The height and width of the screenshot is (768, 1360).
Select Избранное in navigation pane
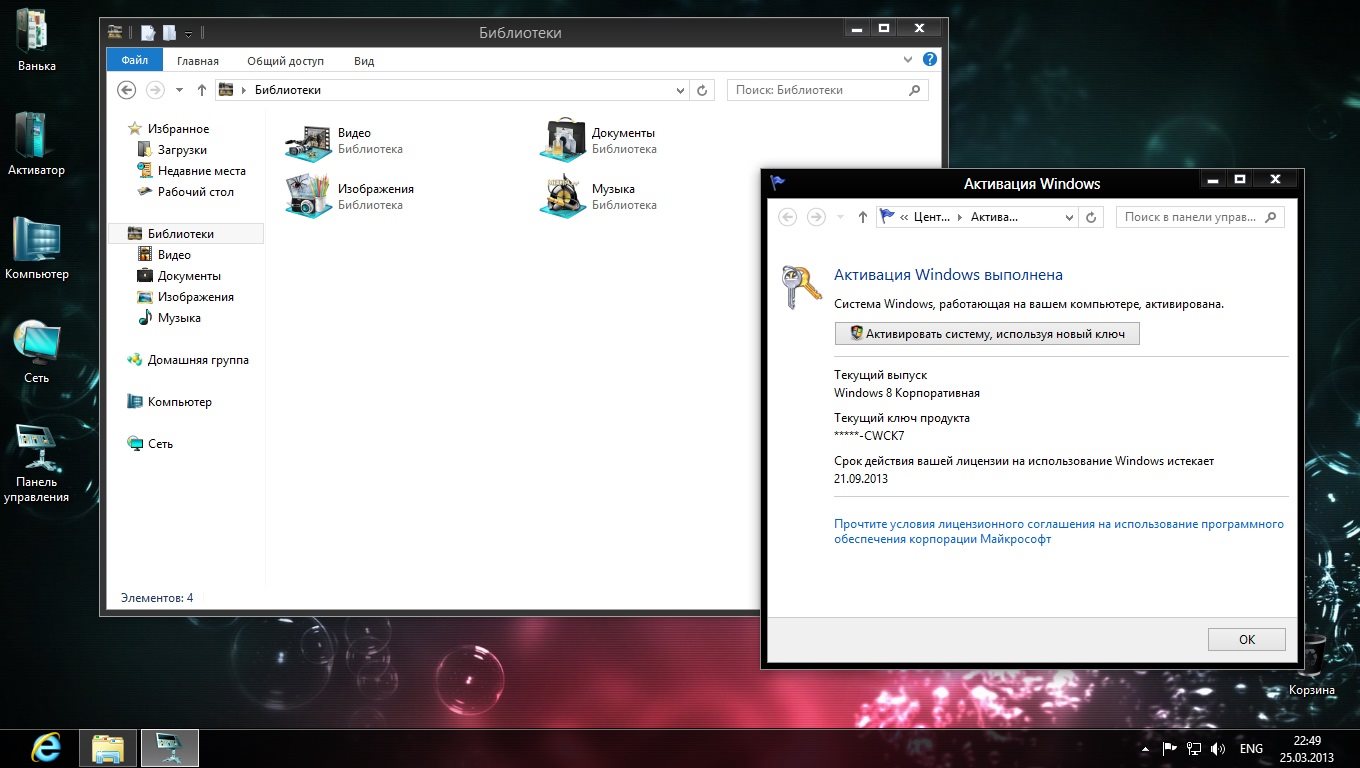click(178, 129)
